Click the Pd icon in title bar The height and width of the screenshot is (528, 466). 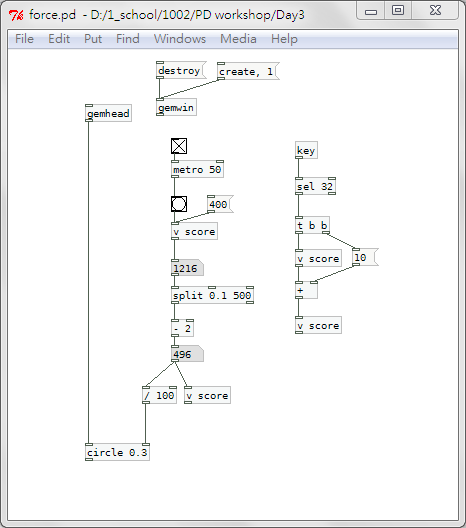[16, 15]
